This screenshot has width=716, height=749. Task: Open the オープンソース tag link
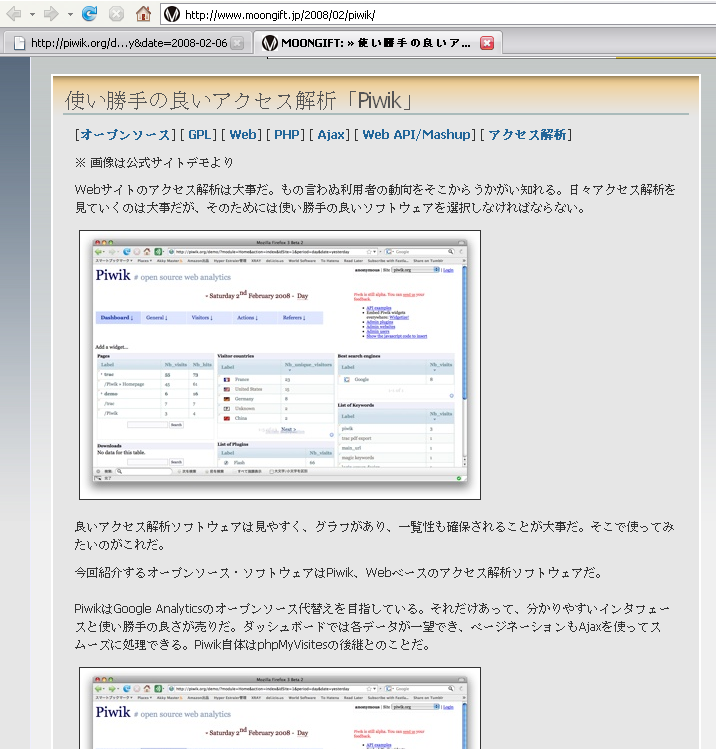coord(125,135)
